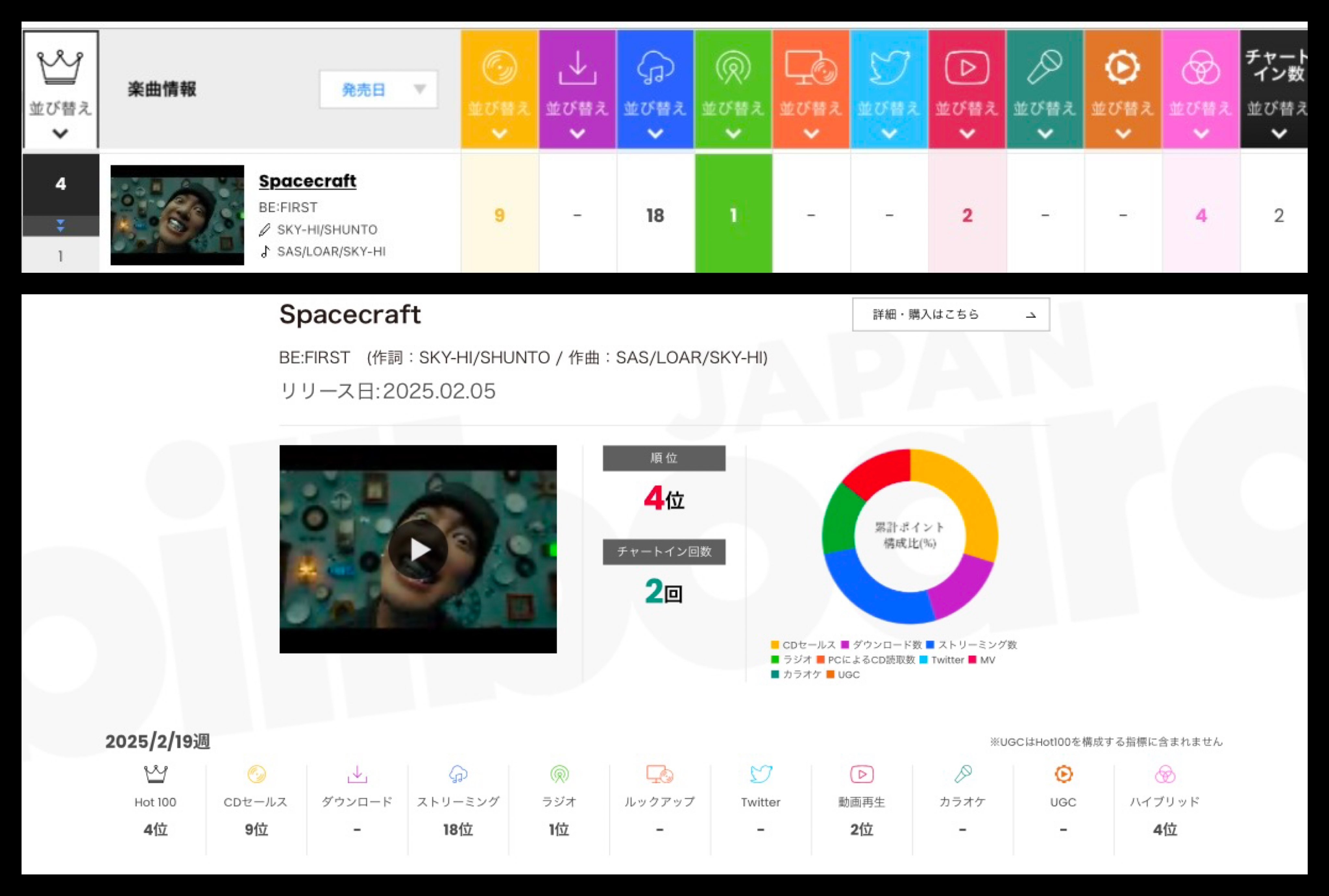Click MV legend swatch
This screenshot has width=1329, height=896.
point(972,660)
